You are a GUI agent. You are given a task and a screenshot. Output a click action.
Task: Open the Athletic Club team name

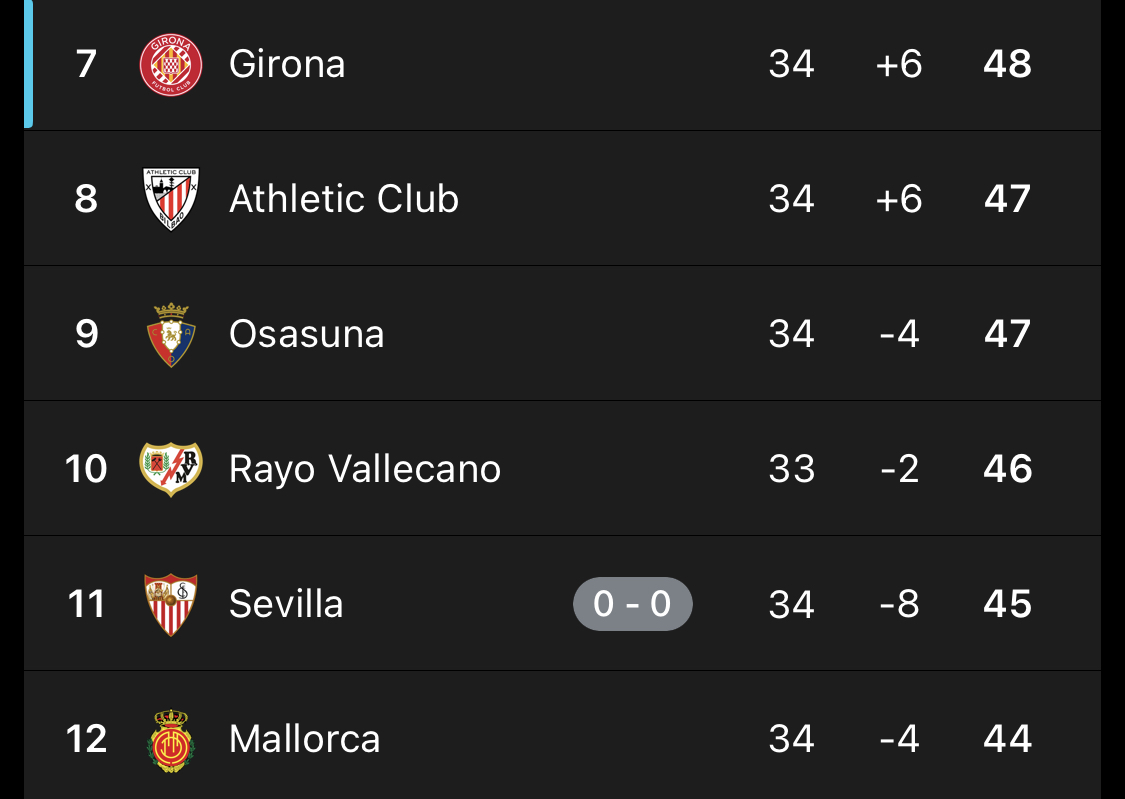point(344,199)
